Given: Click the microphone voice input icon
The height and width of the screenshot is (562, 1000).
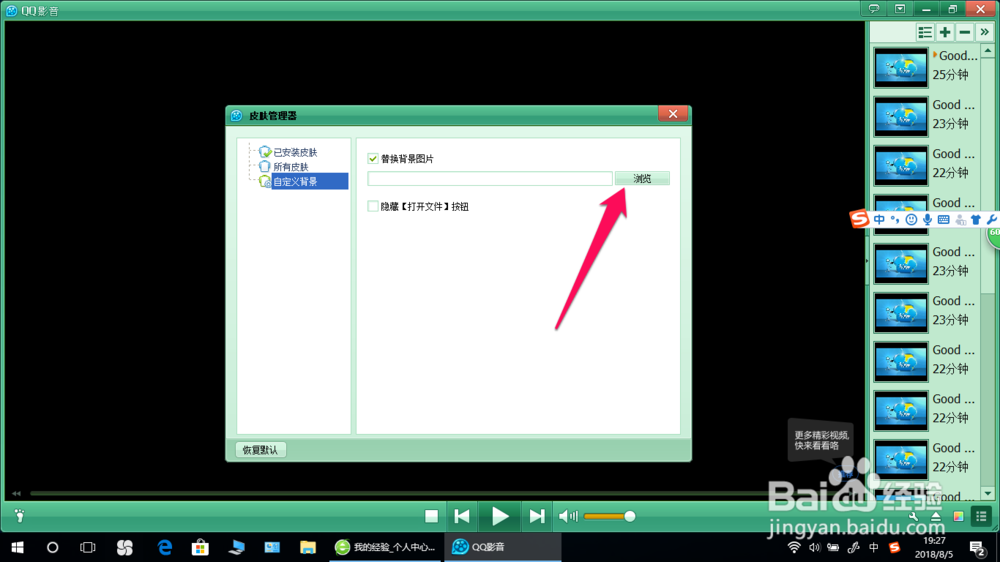Looking at the screenshot, I should coord(927,219).
